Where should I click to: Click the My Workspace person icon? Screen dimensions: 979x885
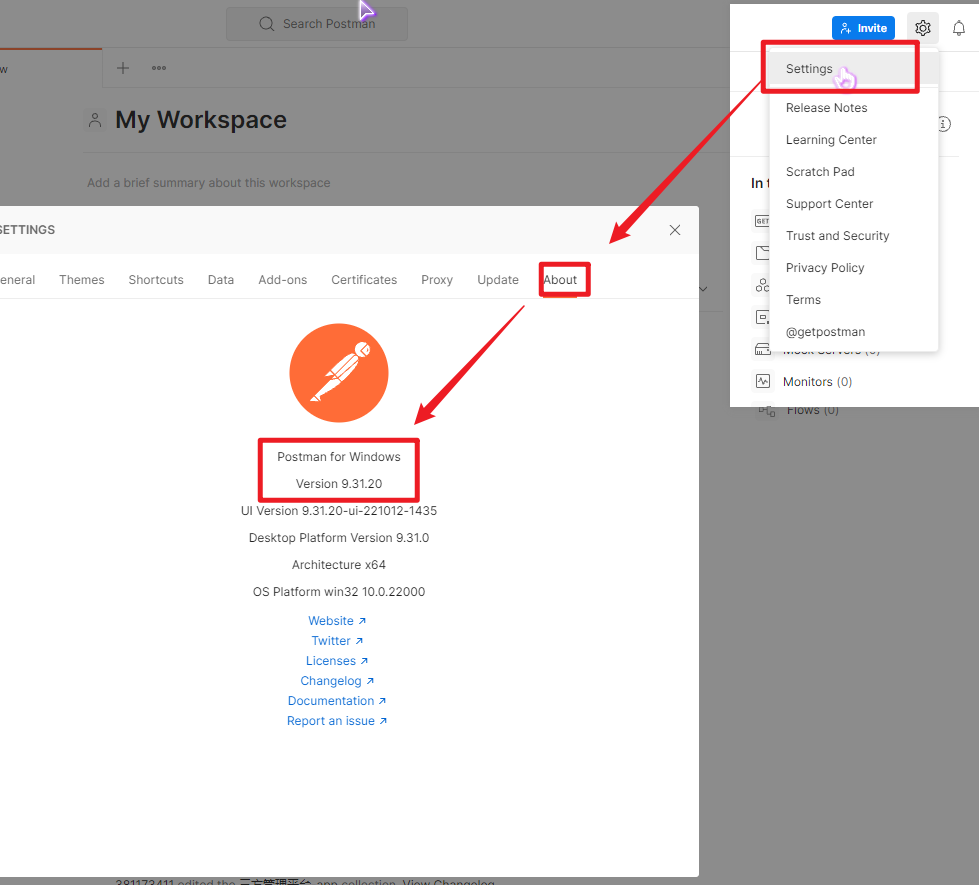tap(95, 121)
